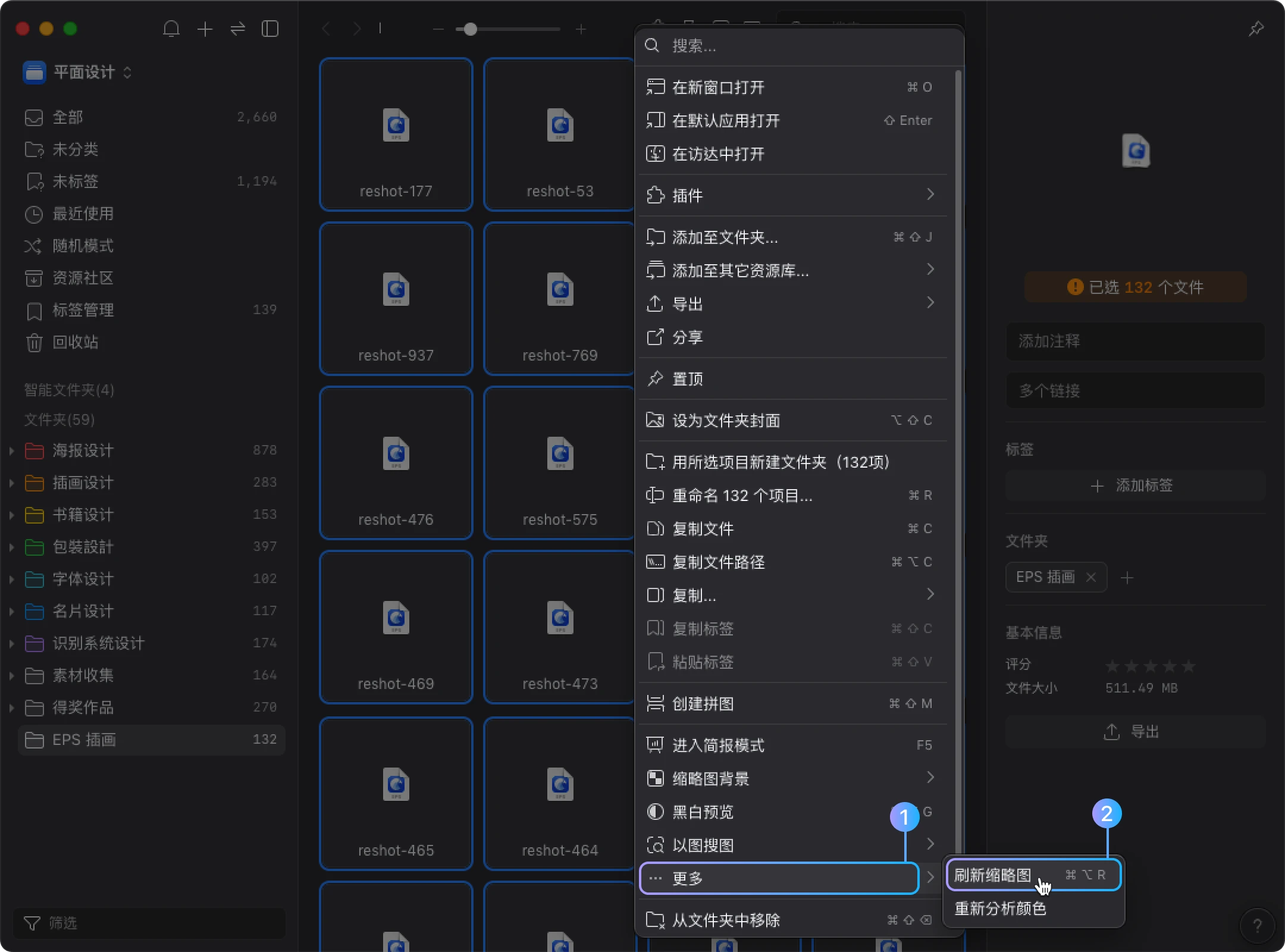Select 全部 in the sidebar
Screen dimensions: 1285x952
point(151,117)
